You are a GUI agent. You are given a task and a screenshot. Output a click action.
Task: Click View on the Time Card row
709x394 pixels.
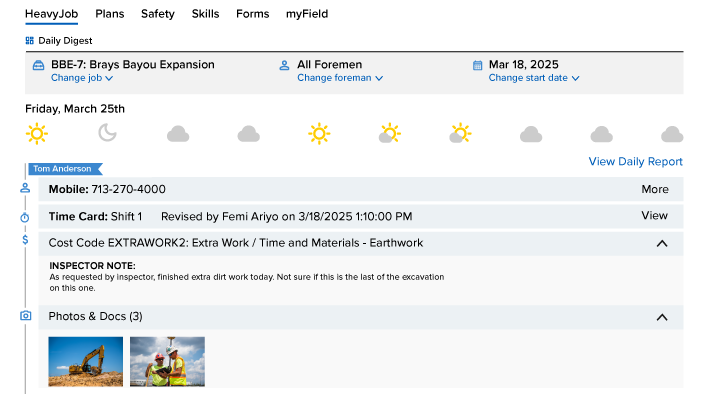tap(654, 216)
